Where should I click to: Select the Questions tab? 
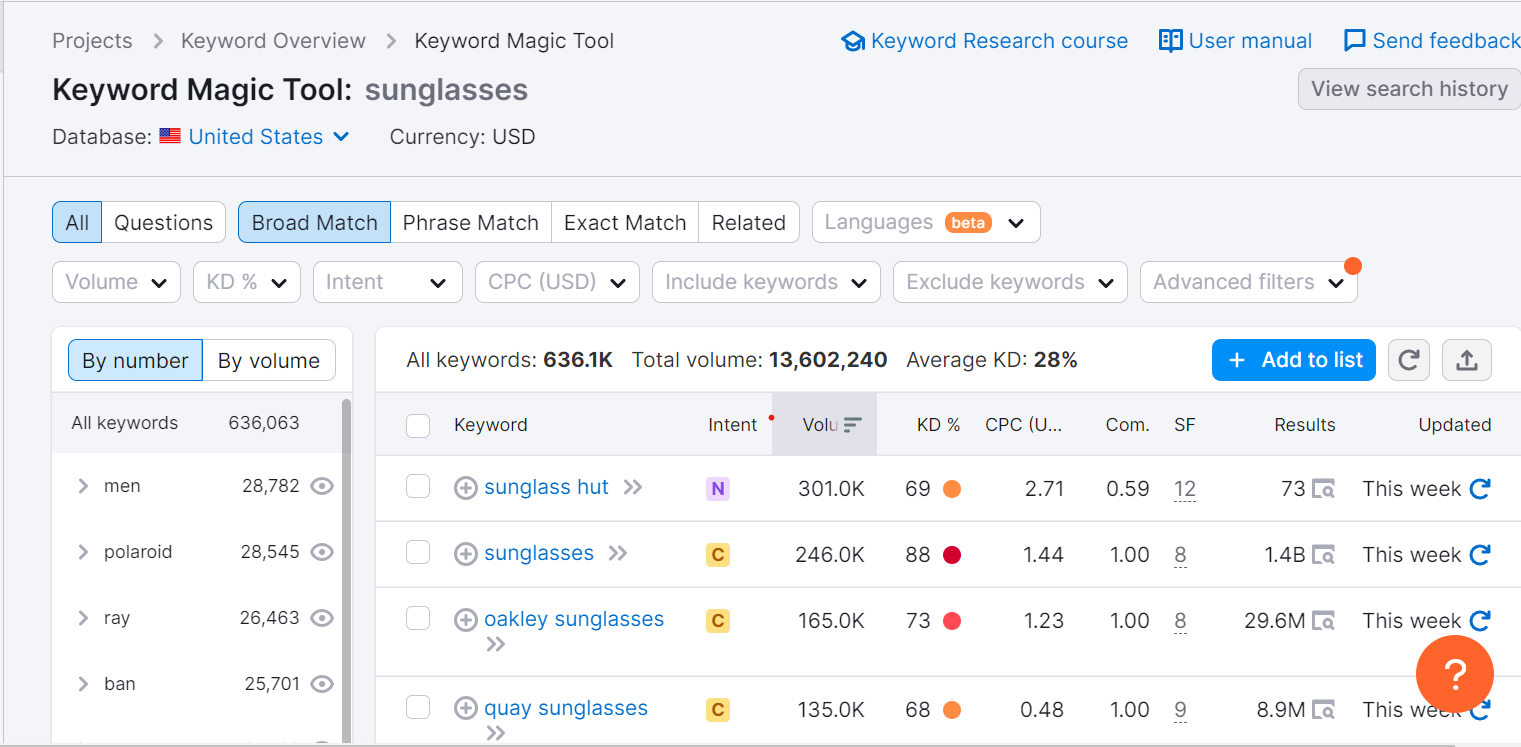click(163, 223)
